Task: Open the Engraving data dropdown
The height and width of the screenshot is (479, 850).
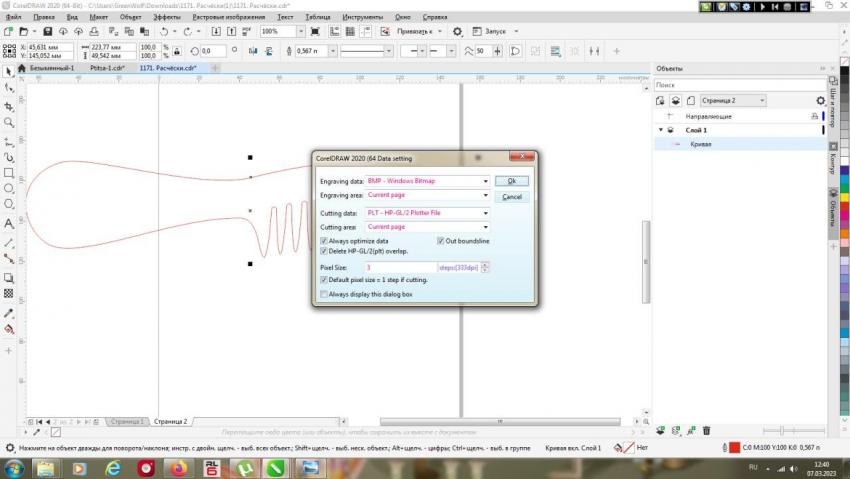Action: pyautogui.click(x=484, y=181)
